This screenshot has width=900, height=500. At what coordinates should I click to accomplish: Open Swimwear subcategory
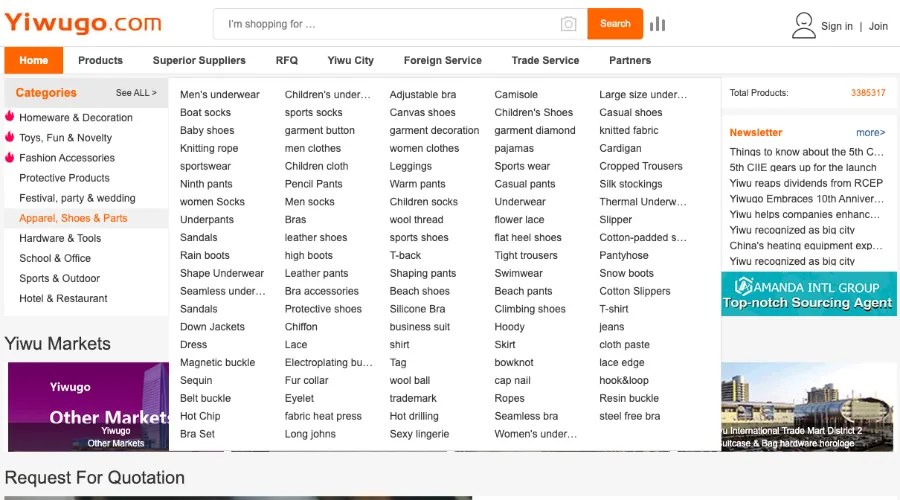[518, 273]
